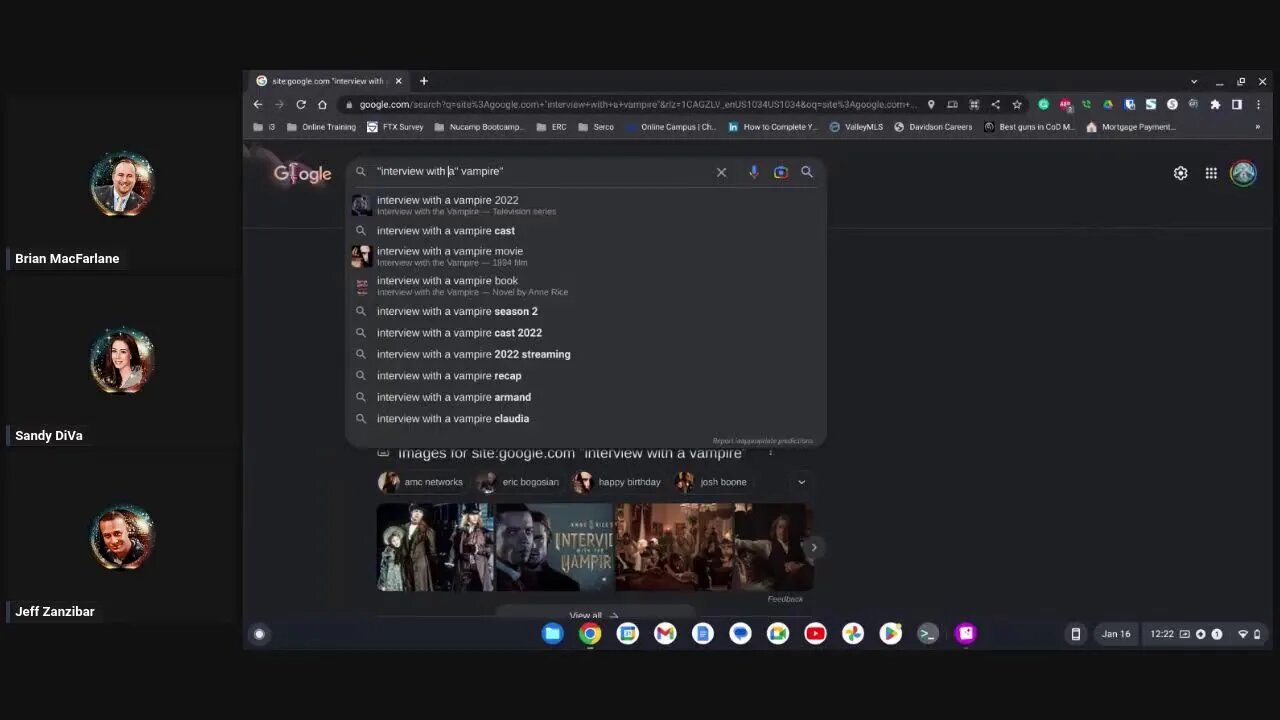Select suggestion interview with a vampire cast
Screen dimensions: 1280x720
coord(586,231)
